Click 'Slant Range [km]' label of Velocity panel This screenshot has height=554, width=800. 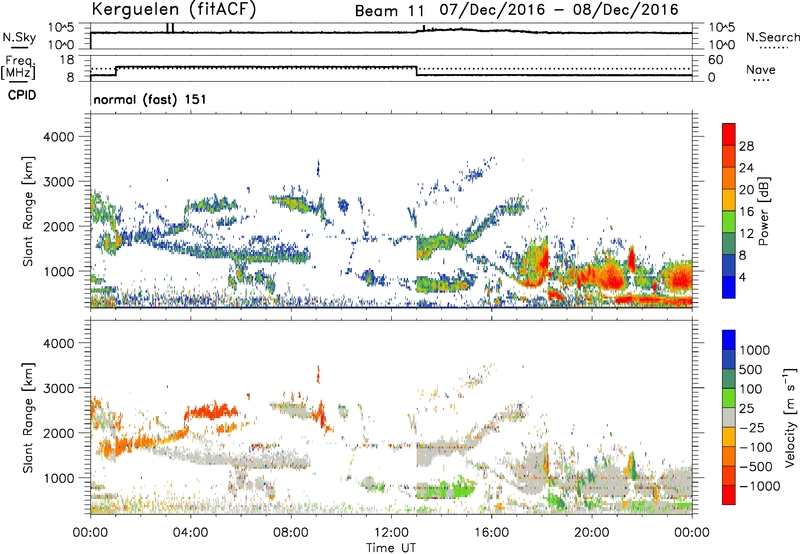tap(28, 417)
